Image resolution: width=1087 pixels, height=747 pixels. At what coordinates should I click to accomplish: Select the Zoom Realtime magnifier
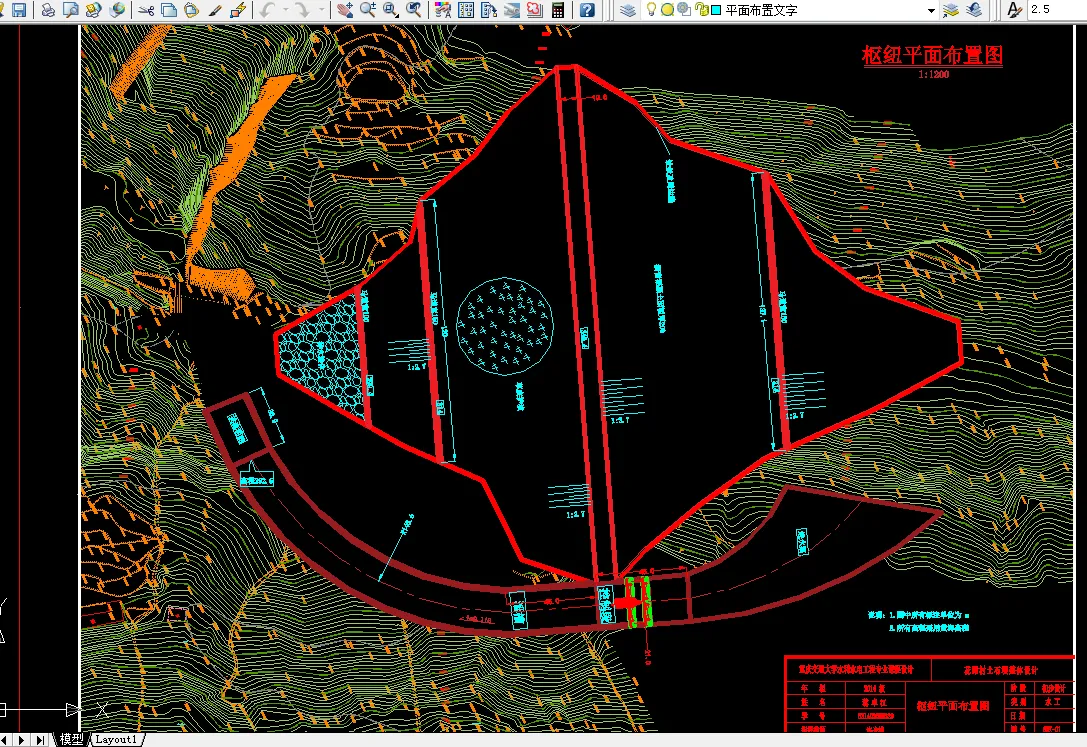368,10
